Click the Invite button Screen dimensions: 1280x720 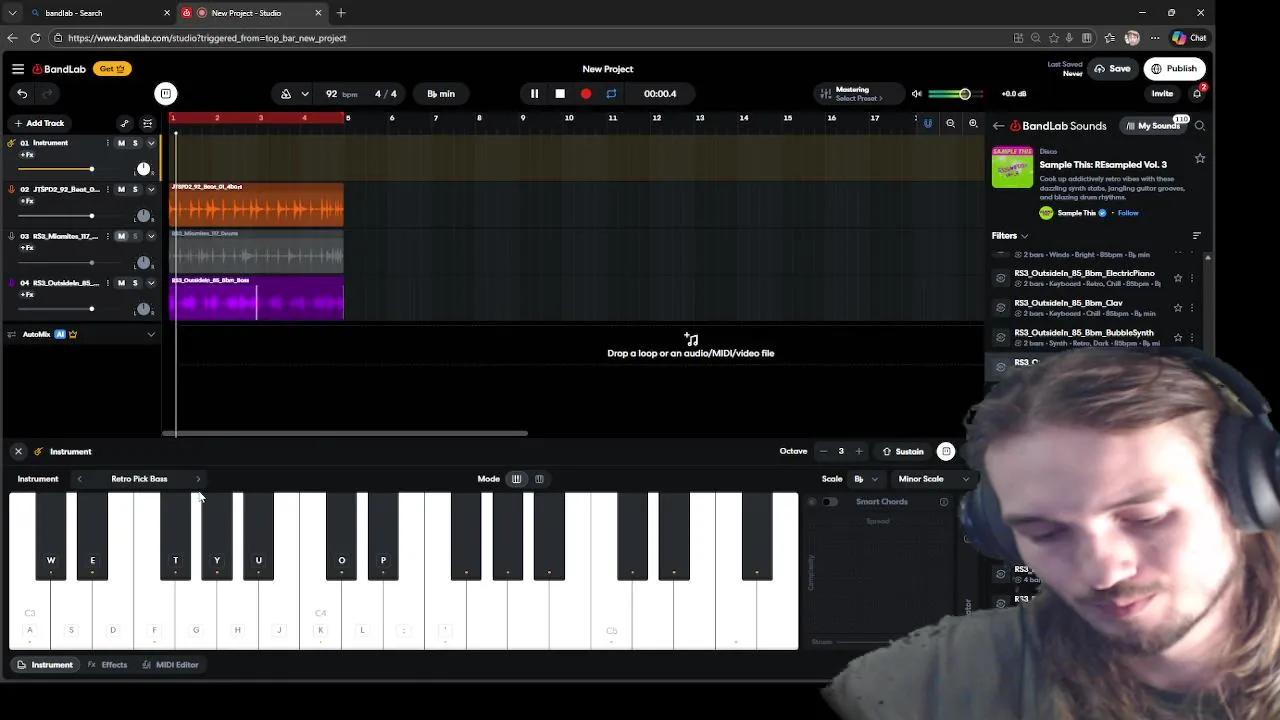pyautogui.click(x=1162, y=94)
